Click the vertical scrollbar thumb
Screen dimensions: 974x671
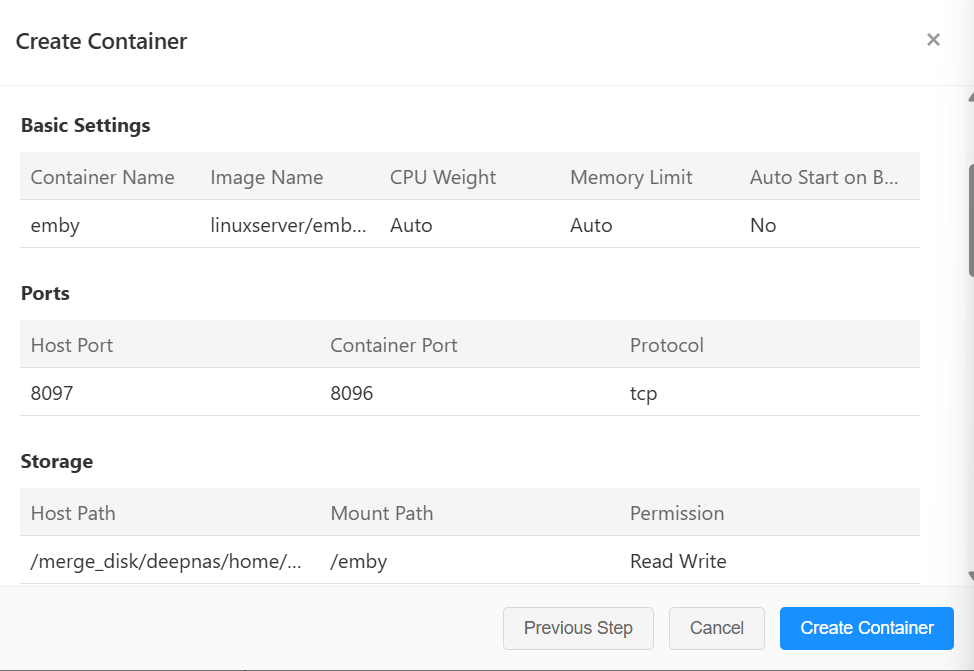coord(970,220)
